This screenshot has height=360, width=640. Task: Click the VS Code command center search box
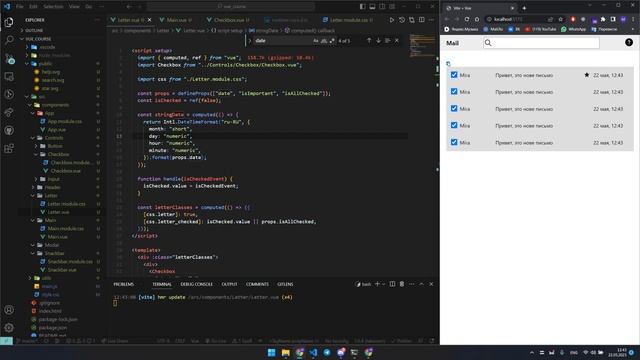click(231, 7)
